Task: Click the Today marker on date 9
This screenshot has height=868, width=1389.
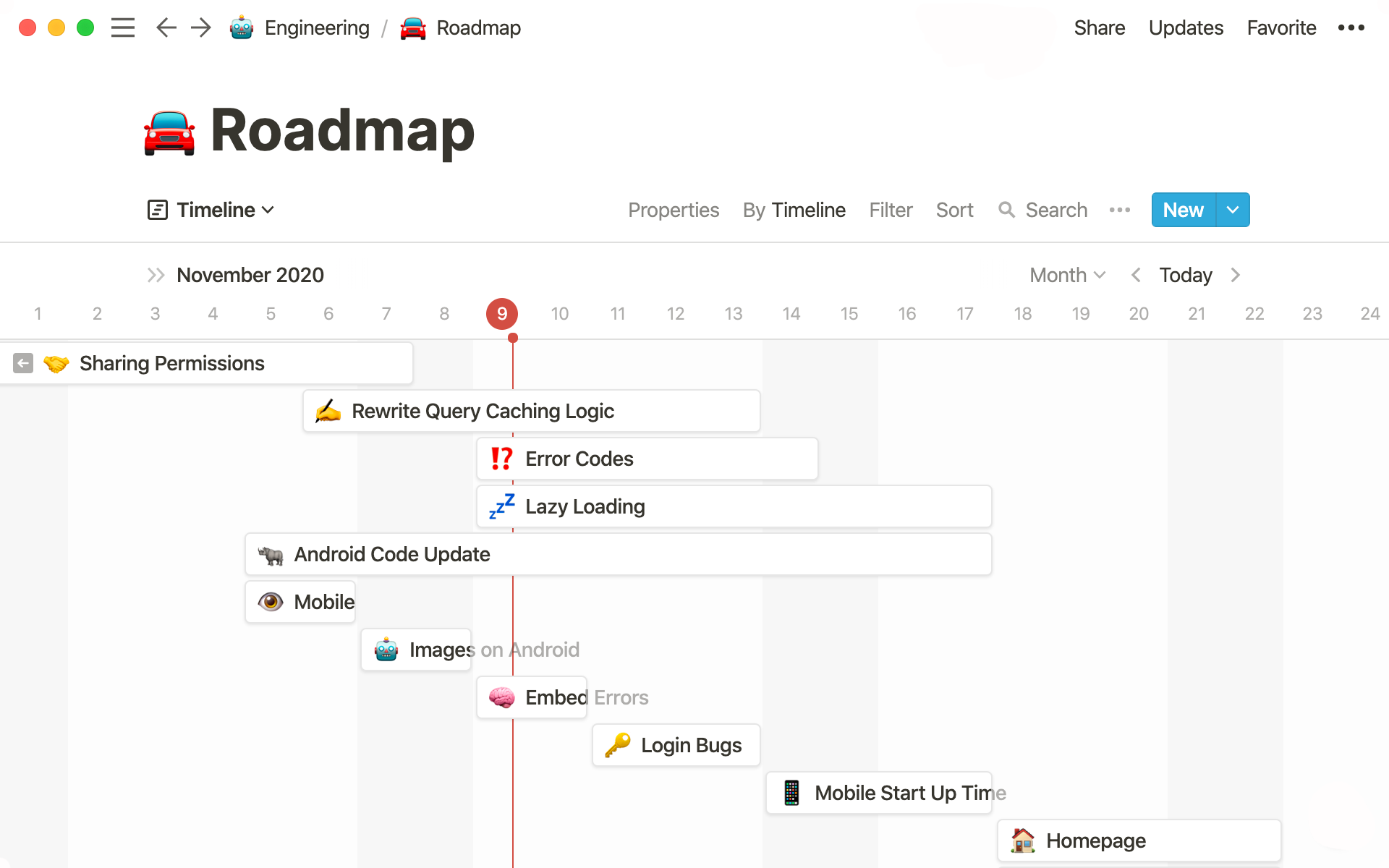Action: pos(502,313)
